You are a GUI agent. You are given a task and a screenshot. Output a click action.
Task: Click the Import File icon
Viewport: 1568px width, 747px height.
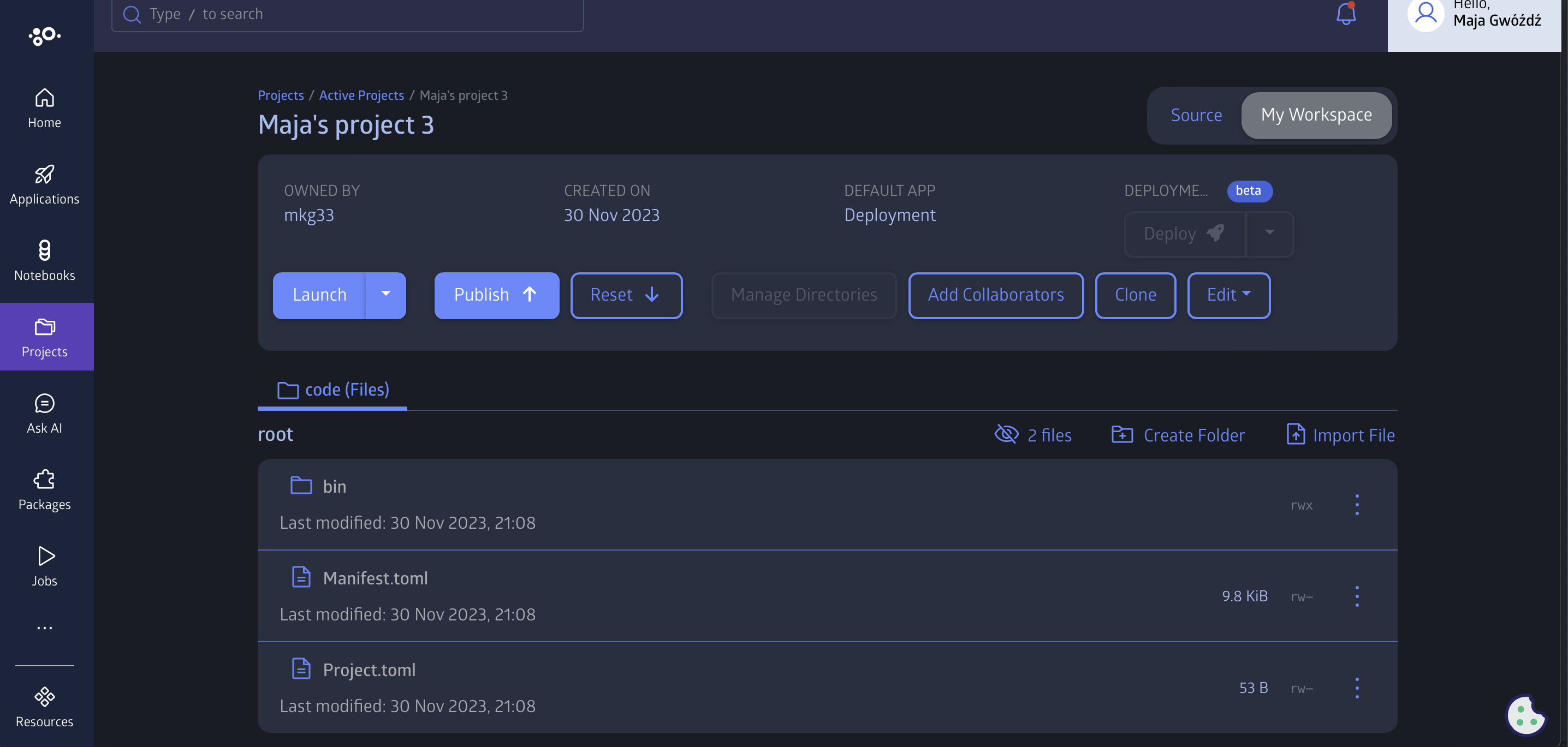coord(1296,434)
